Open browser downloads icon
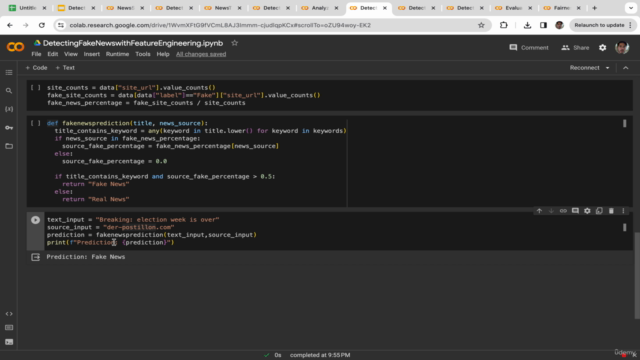The image size is (640, 360). [527, 25]
